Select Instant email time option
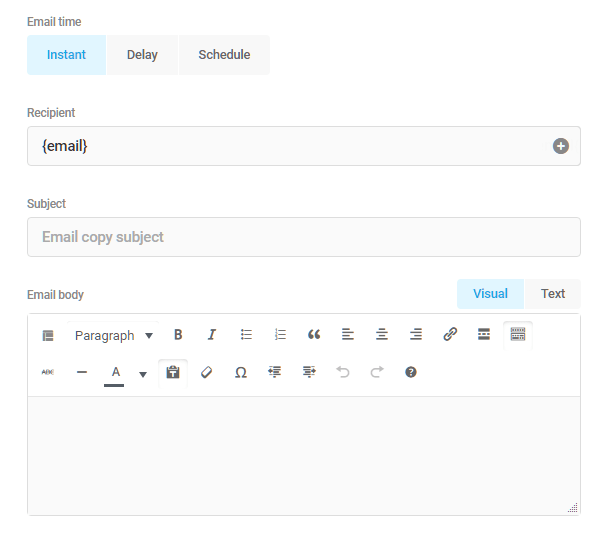Screen dimensions: 610x539 pos(66,55)
